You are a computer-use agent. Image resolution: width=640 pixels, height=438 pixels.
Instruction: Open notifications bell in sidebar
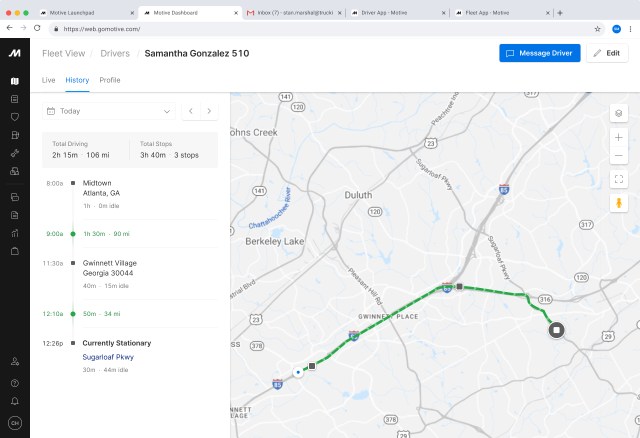15,401
